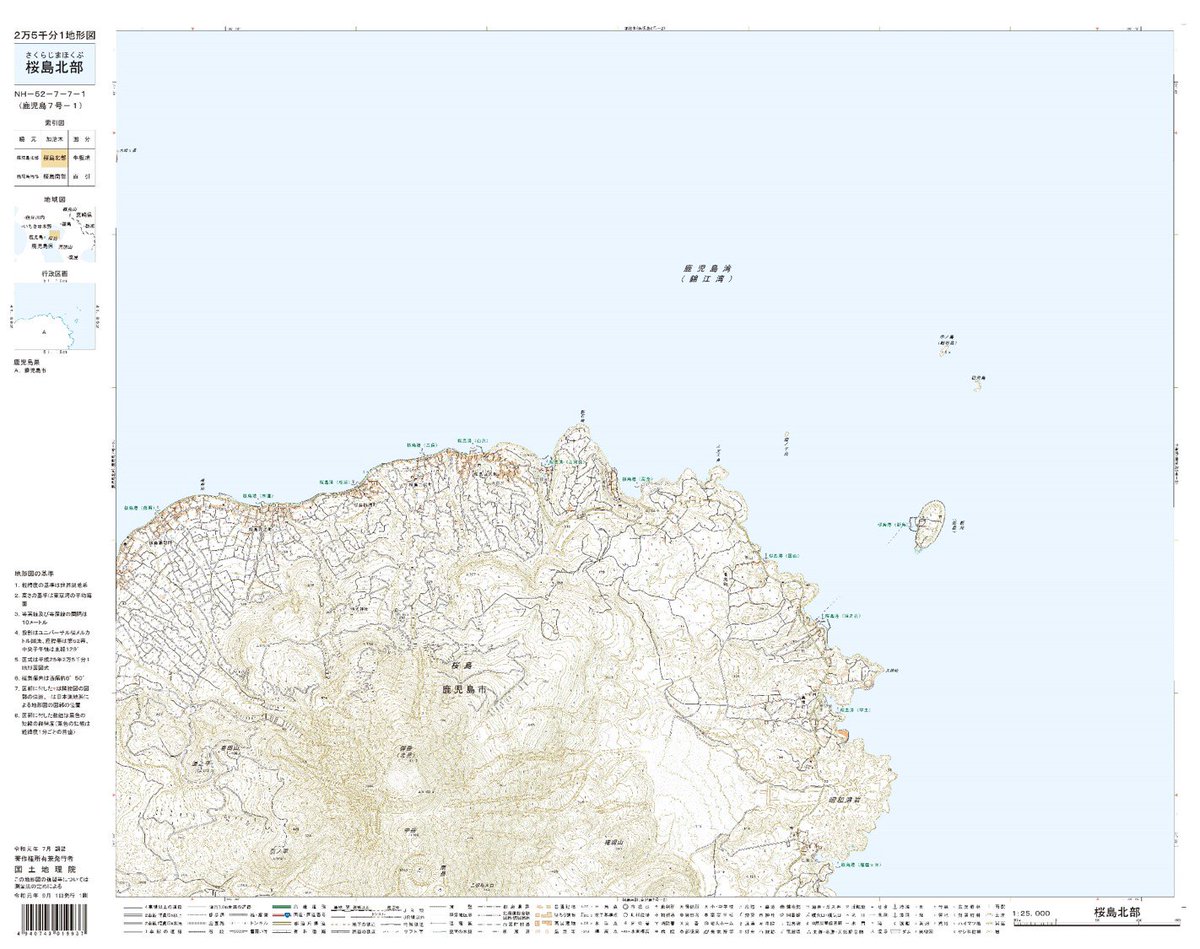The height and width of the screenshot is (949, 1200).
Task: Click the 百引 cell in the index grid
Action: click(x=82, y=176)
